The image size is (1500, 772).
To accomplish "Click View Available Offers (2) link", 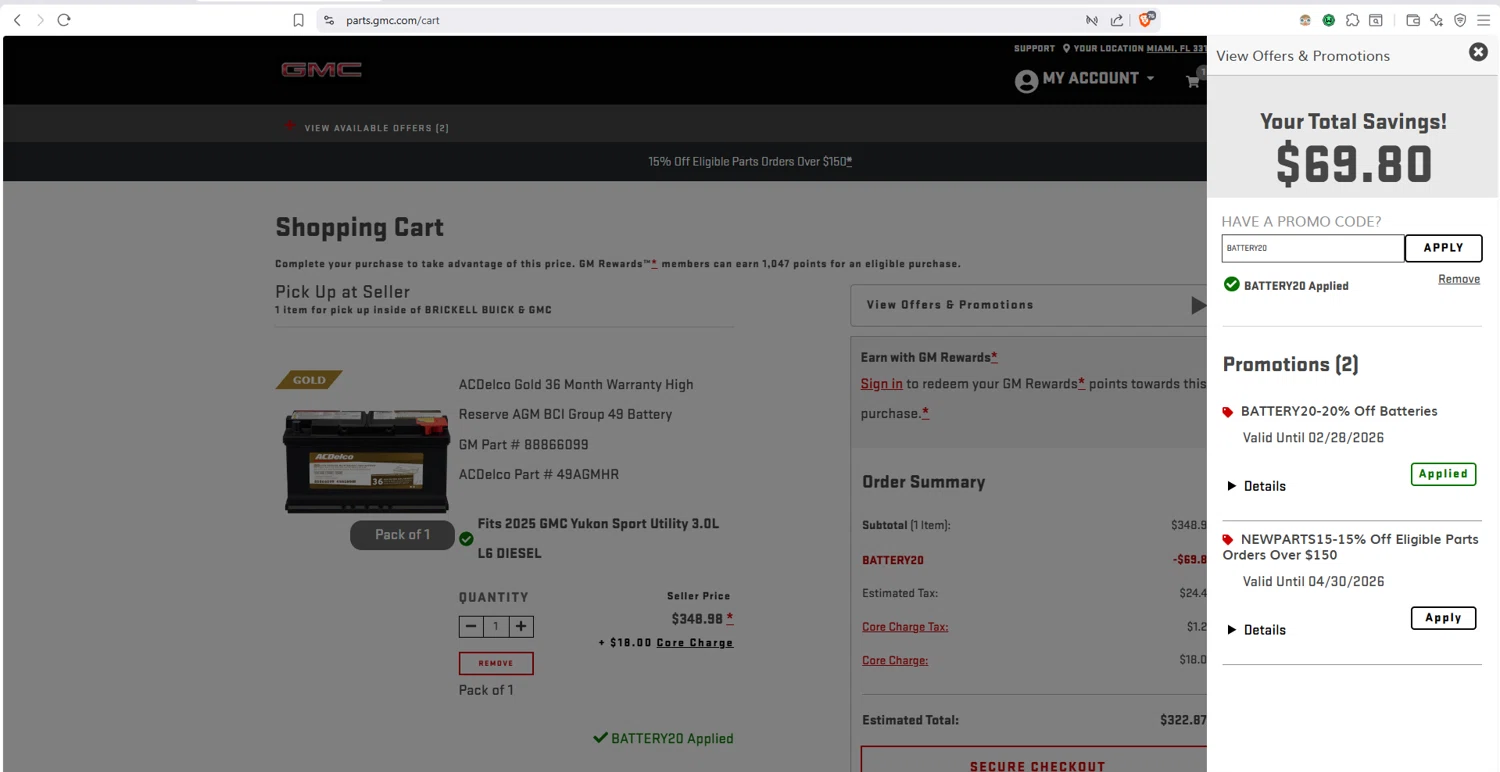I will (x=376, y=128).
